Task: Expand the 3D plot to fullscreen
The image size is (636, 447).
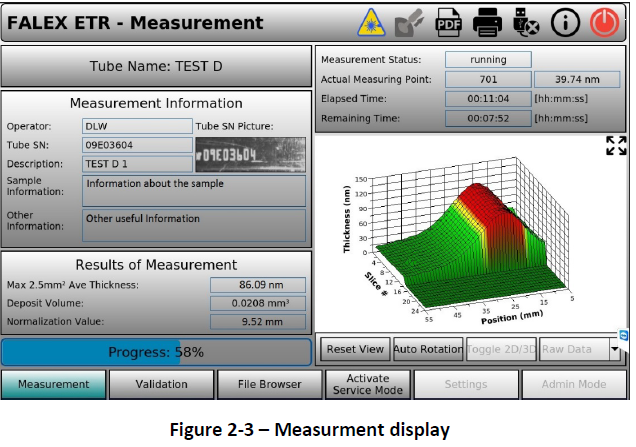Action: pyautogui.click(x=616, y=146)
